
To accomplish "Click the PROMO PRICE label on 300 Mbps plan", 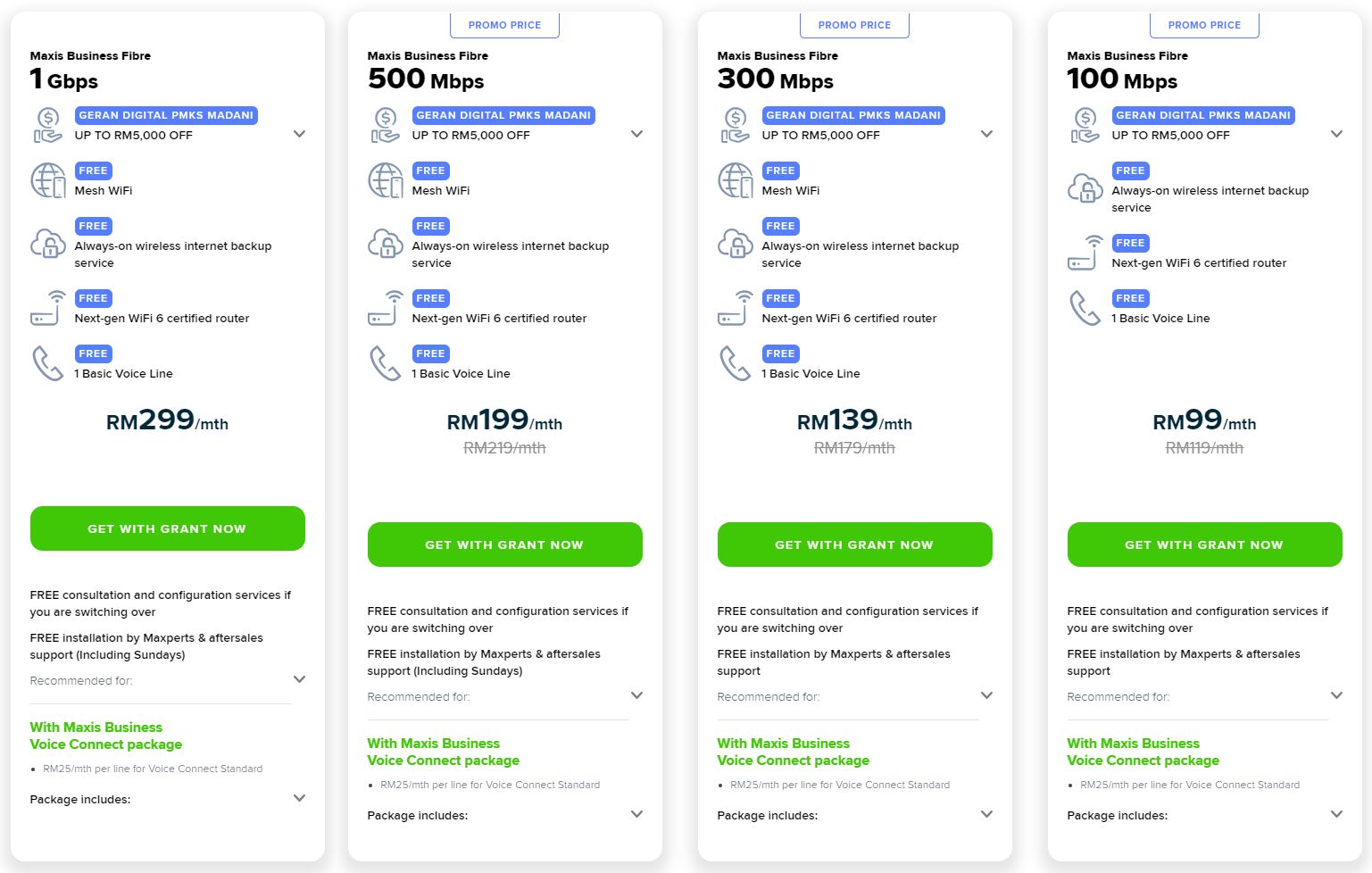I will pyautogui.click(x=854, y=24).
